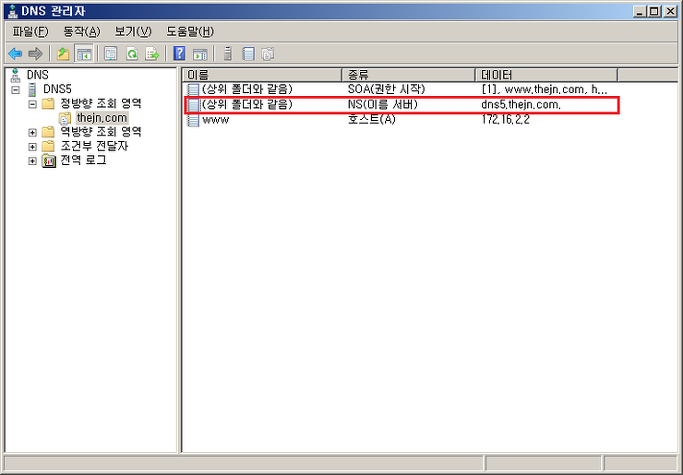Image resolution: width=683 pixels, height=475 pixels.
Task: Collapse the DNS5 server node
Action: (16, 90)
